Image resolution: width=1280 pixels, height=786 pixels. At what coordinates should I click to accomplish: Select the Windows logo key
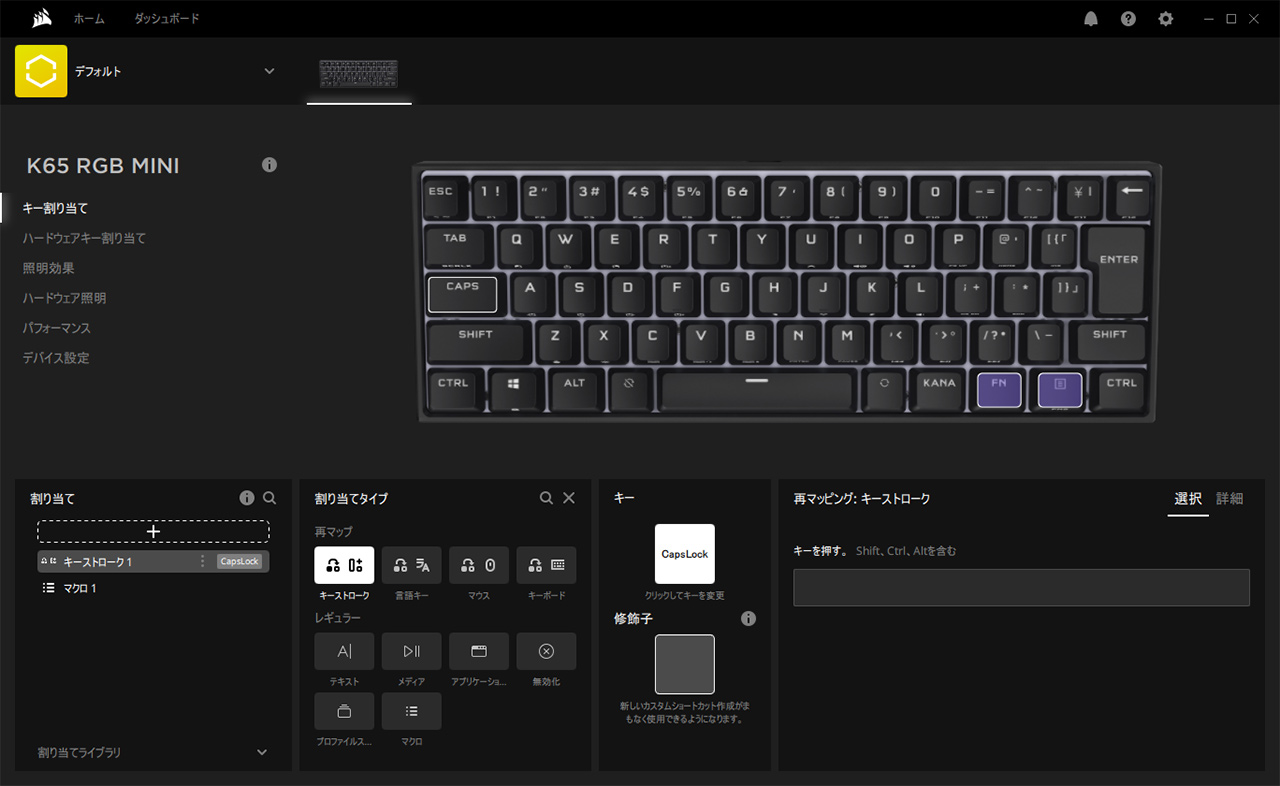(x=513, y=388)
